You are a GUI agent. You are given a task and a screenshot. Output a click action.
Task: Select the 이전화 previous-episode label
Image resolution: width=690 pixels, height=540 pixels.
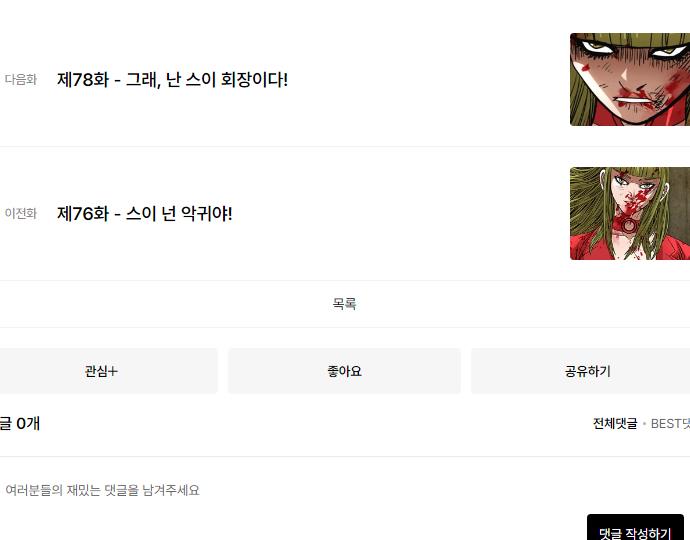click(21, 213)
